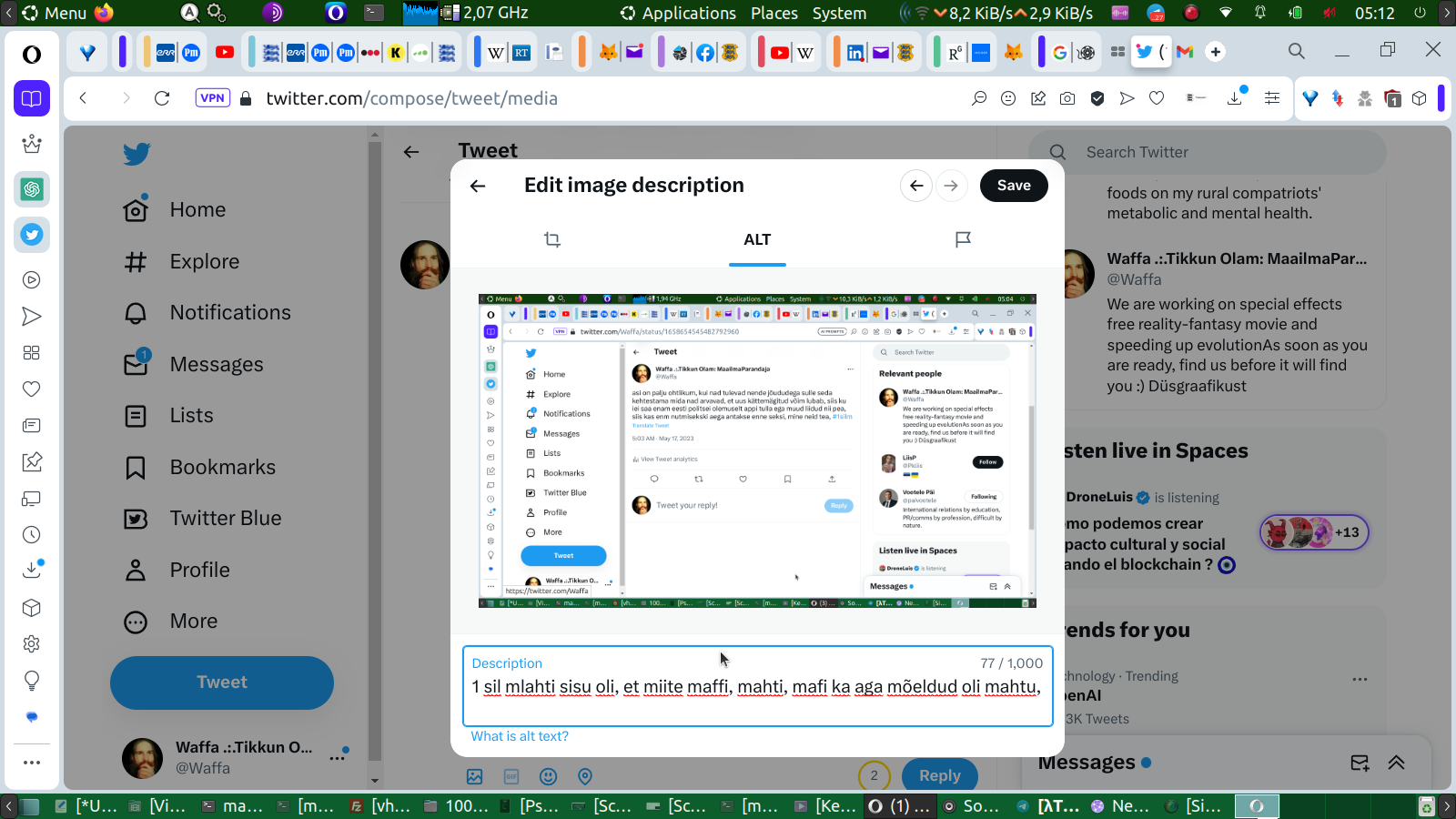This screenshot has height=819, width=1456.
Task: Add page to bookmarks with heart icon
Action: click(x=1157, y=98)
